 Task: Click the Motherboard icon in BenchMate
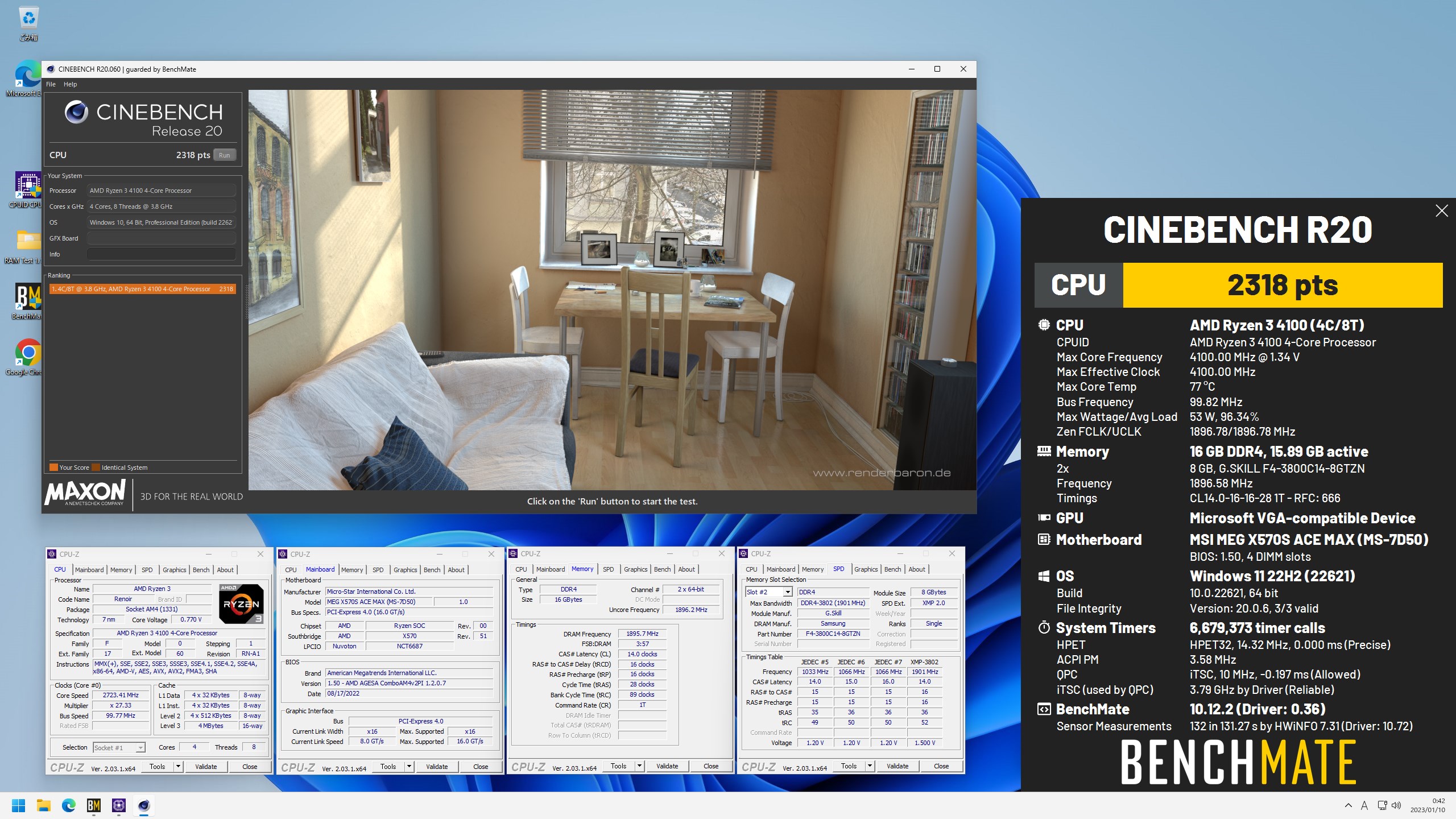point(1044,539)
